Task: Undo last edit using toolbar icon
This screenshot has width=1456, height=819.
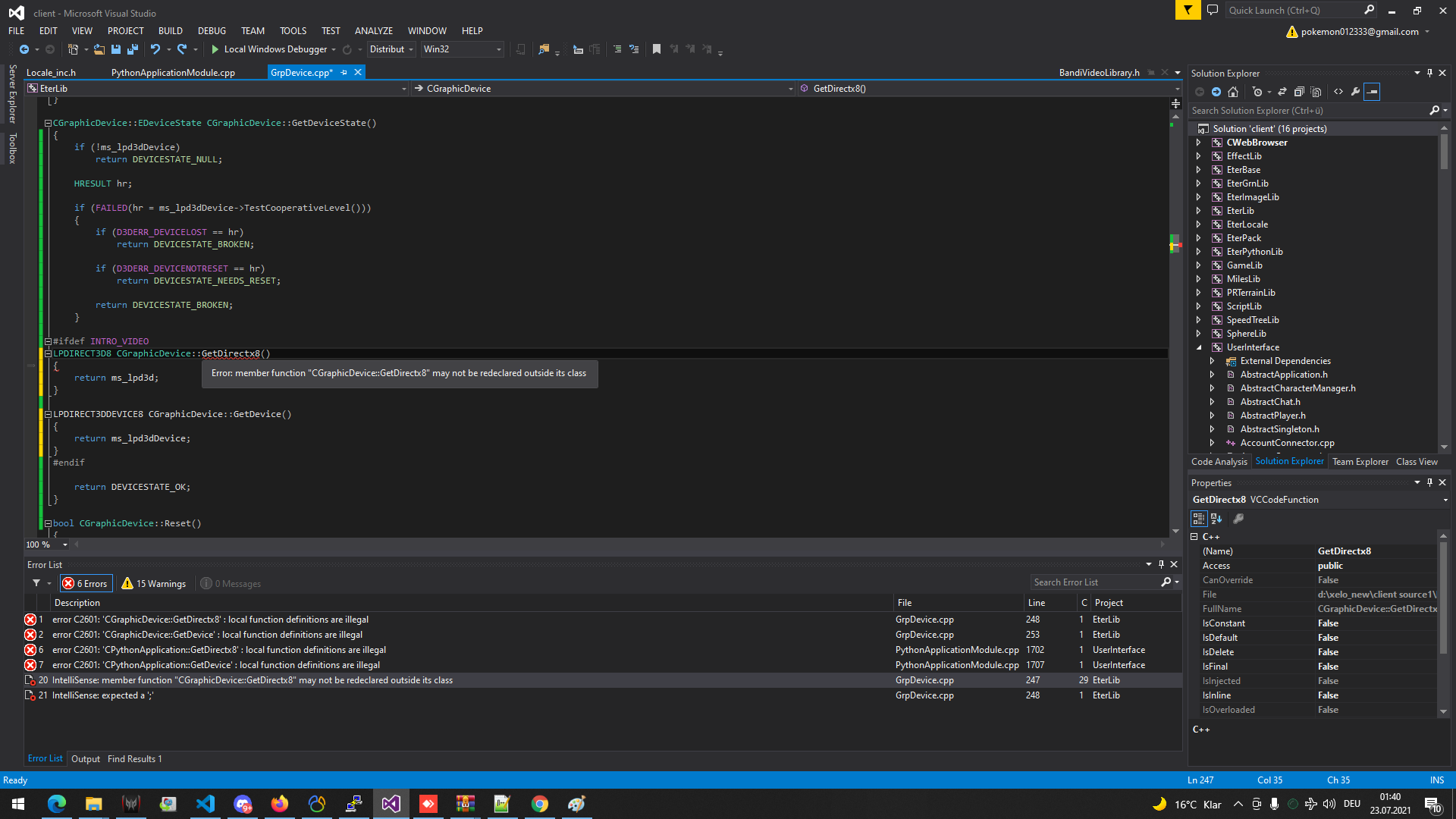Action: [155, 49]
